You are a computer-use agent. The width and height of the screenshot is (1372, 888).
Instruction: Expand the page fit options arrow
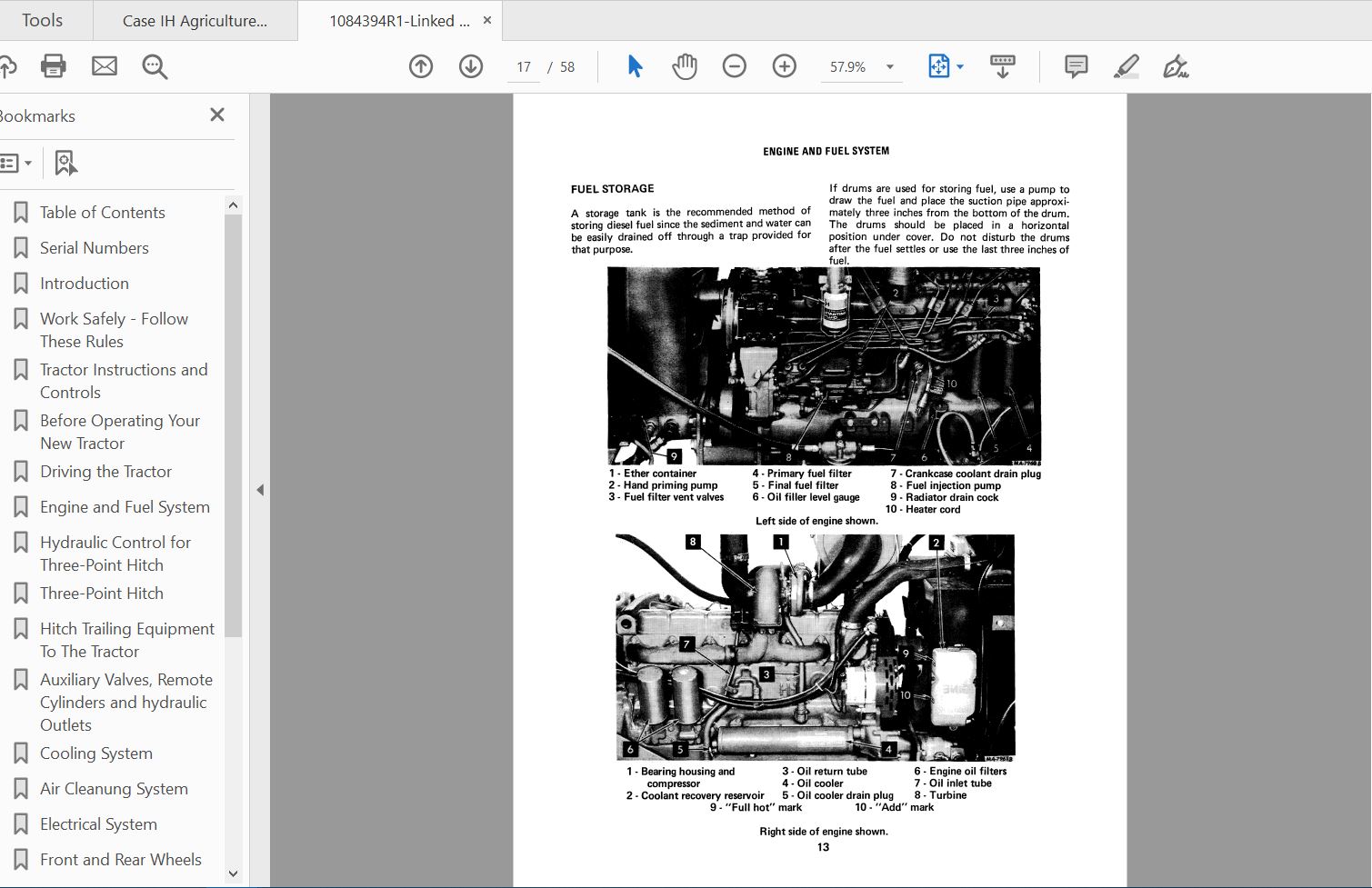[960, 67]
